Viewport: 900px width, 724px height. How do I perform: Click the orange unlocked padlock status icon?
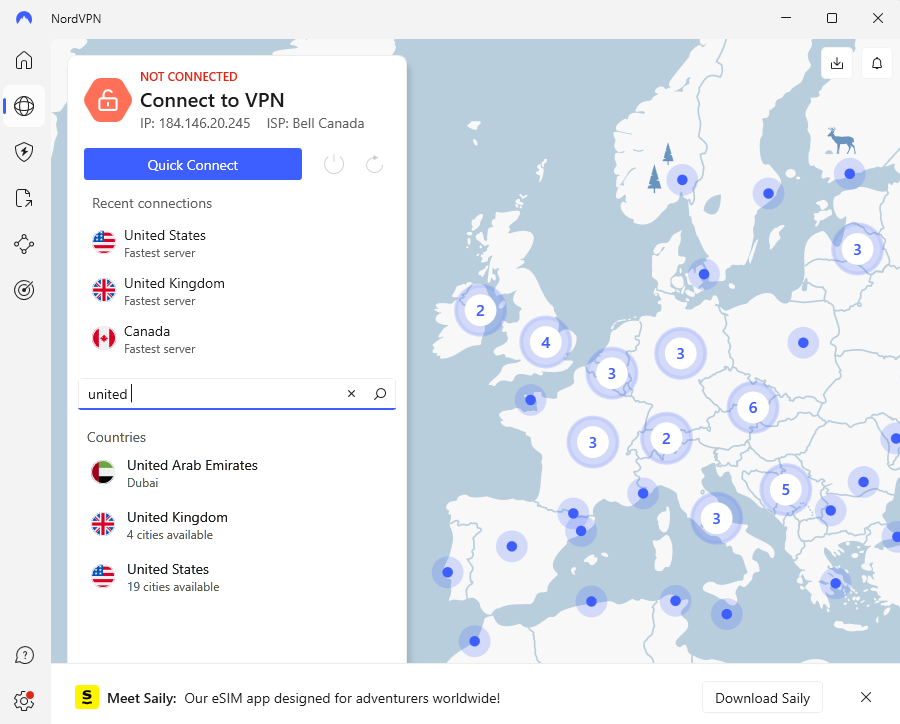(108, 100)
